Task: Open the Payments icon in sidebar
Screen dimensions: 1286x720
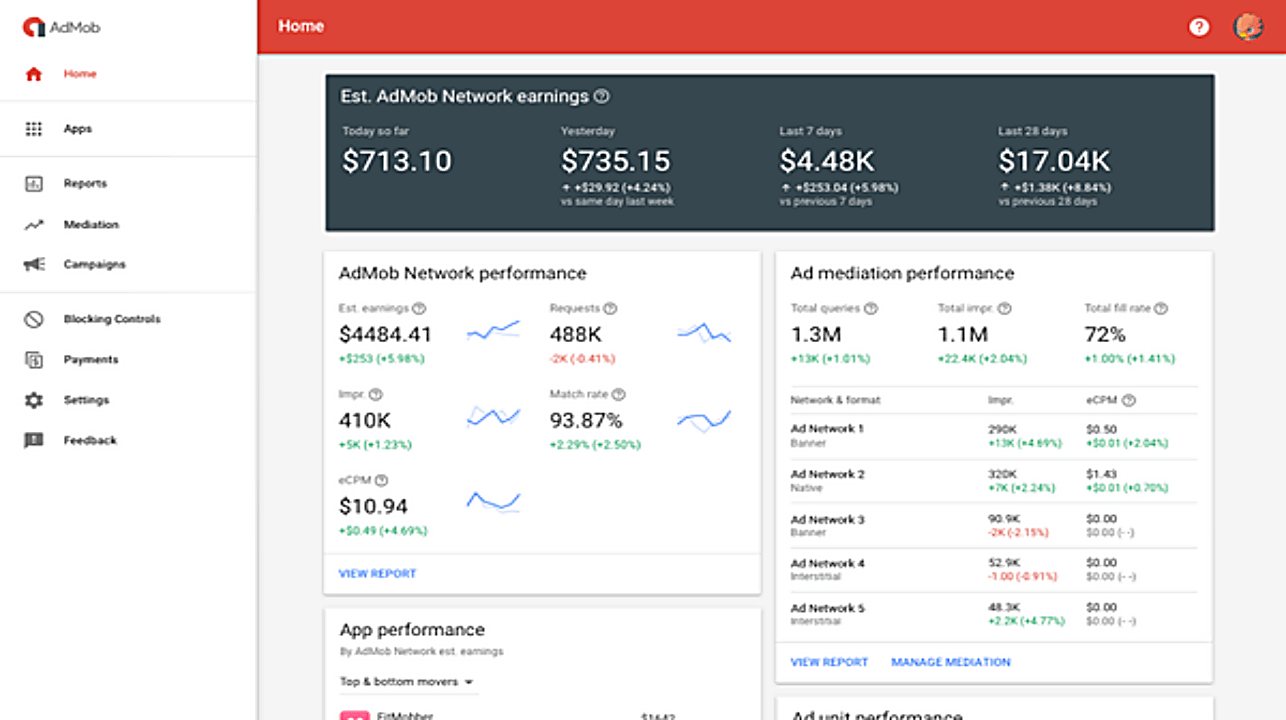Action: (x=33, y=360)
